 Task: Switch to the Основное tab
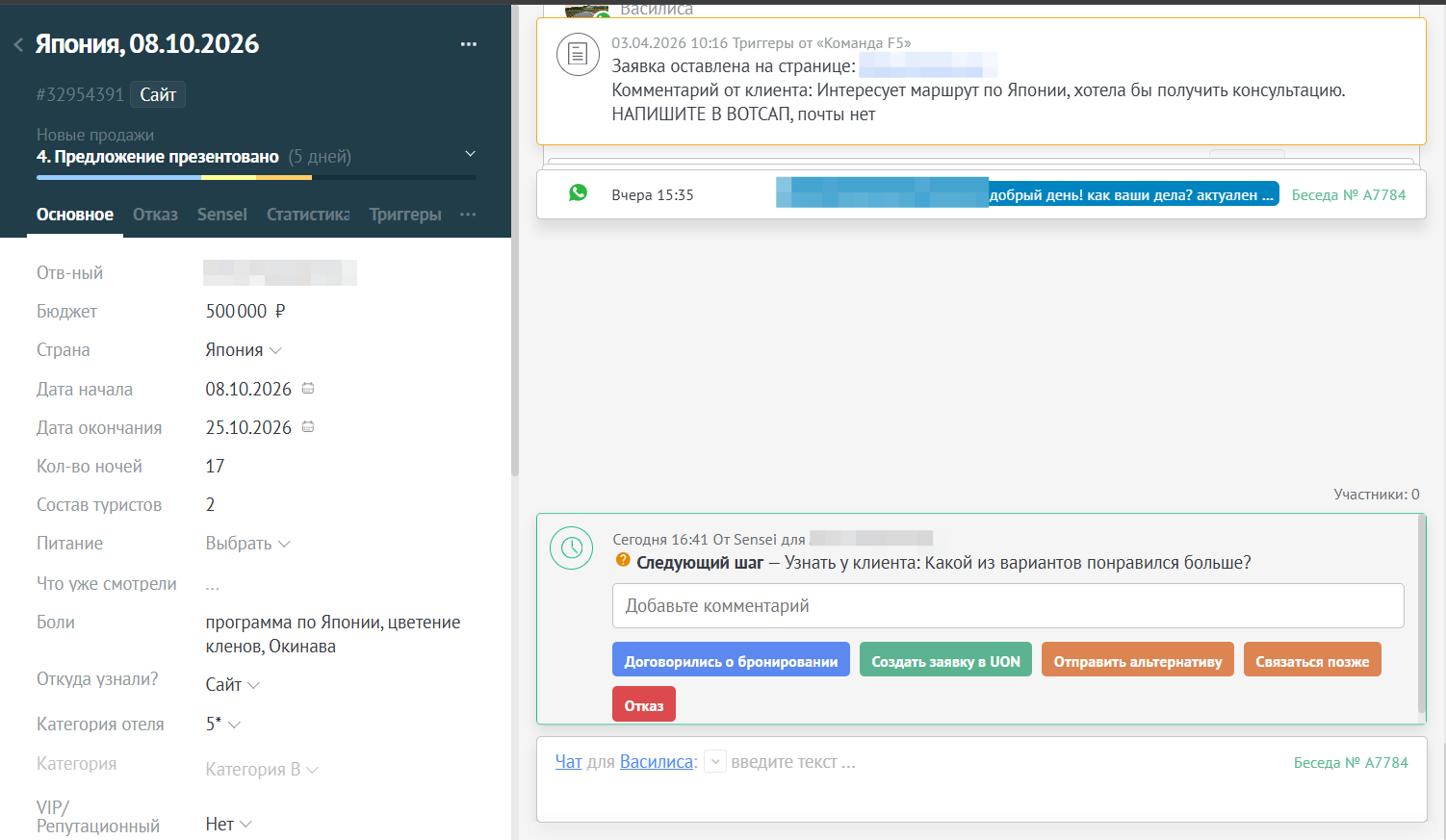click(75, 215)
